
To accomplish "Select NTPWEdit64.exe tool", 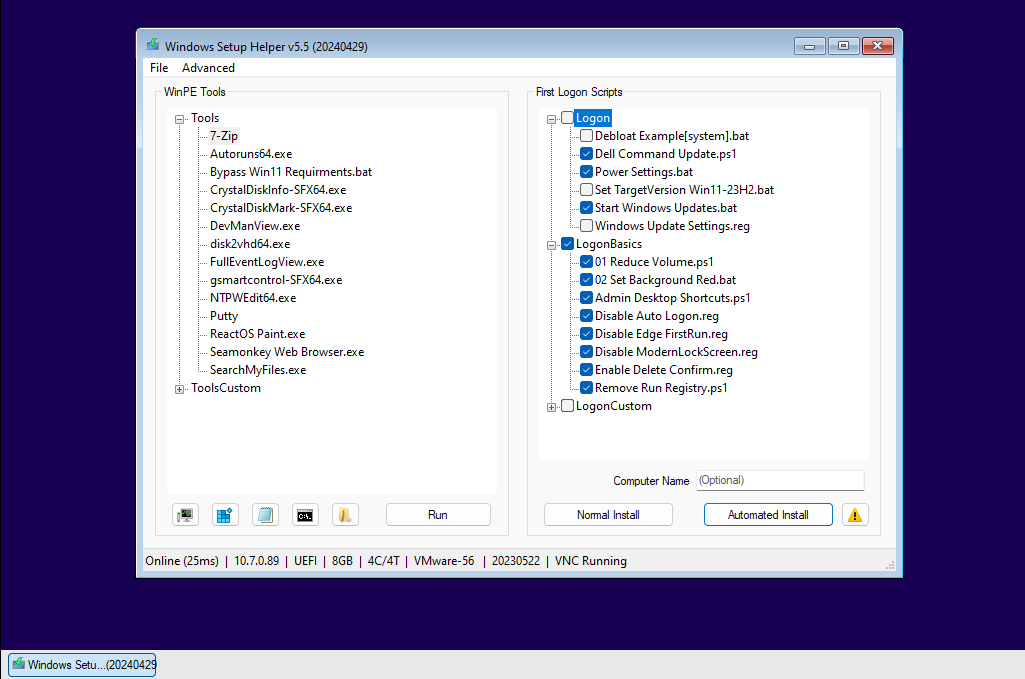I will tap(253, 298).
